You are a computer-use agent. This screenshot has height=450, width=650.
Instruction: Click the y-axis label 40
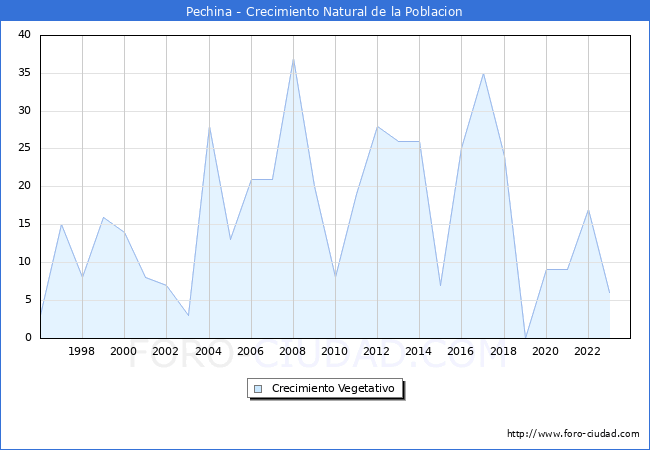tap(24, 34)
